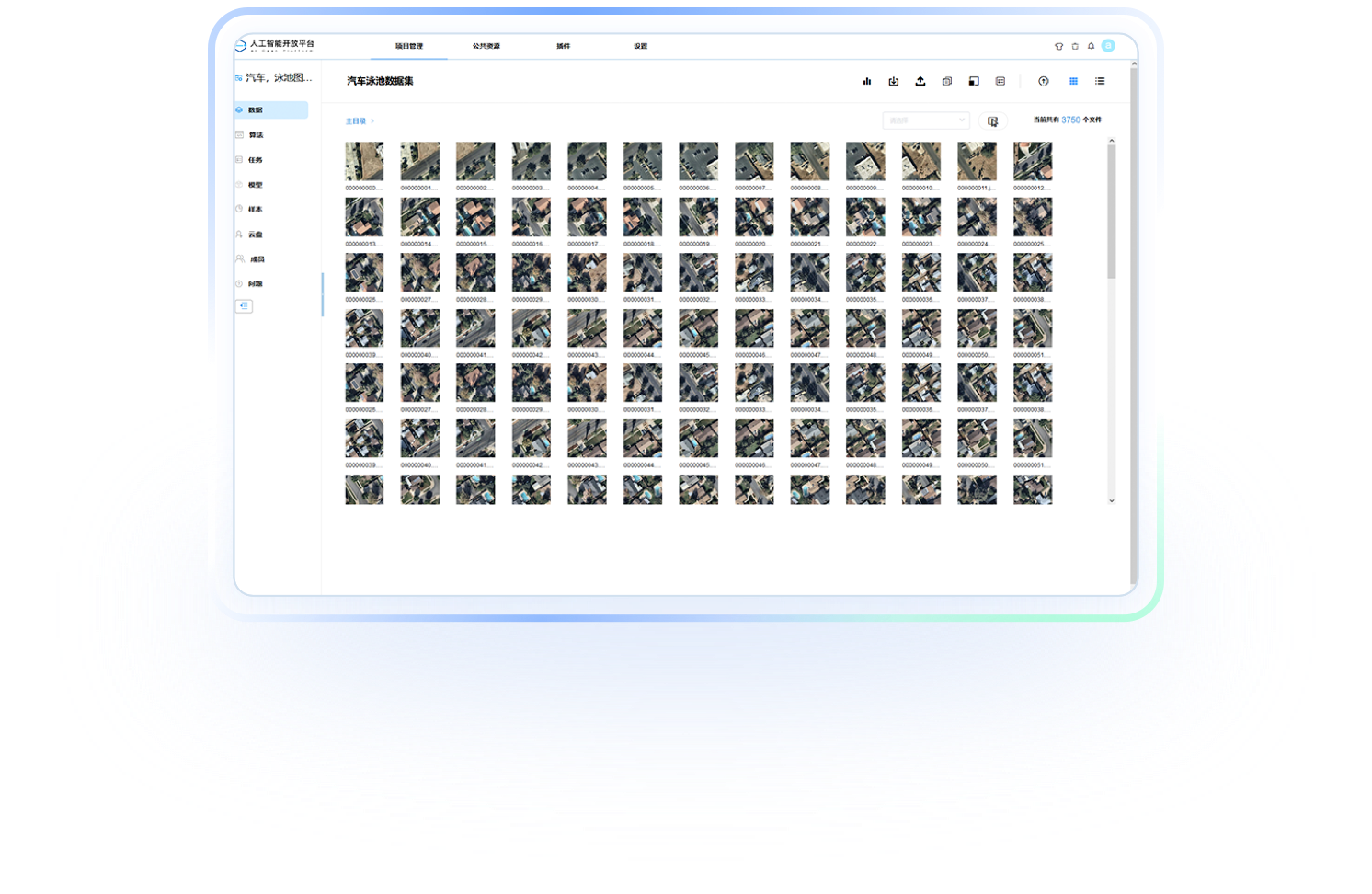Click the vertical scrollbar thumb

click(x=1111, y=212)
